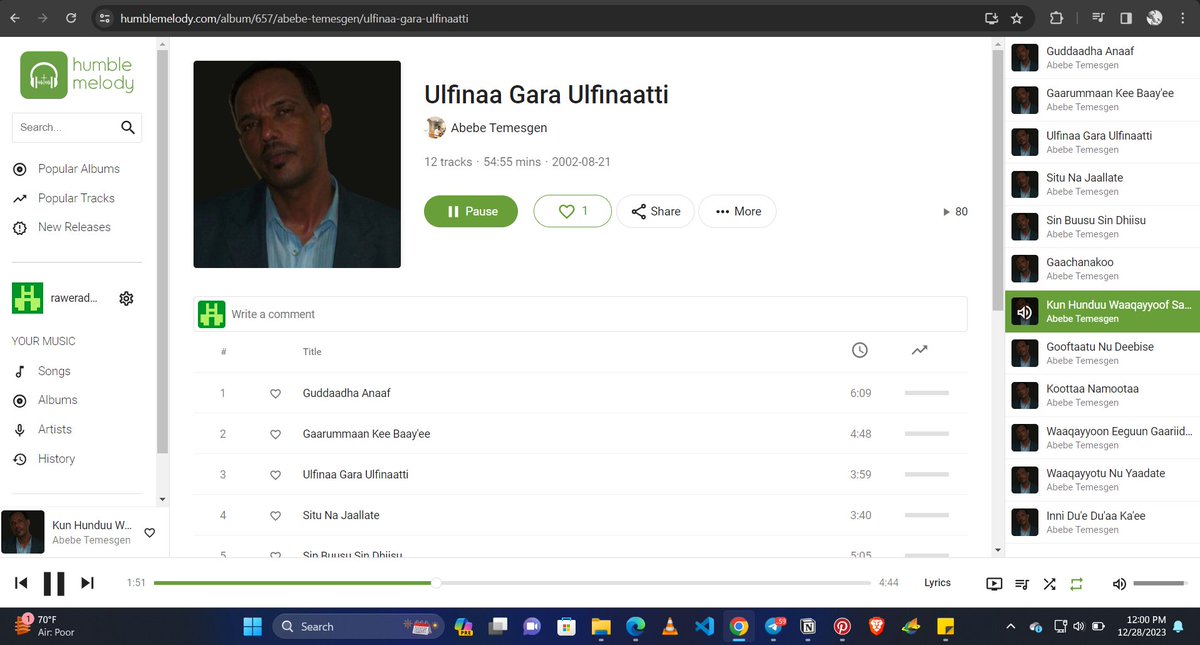This screenshot has height=645, width=1200.
Task: Seek within the track progress bar
Action: click(x=512, y=583)
